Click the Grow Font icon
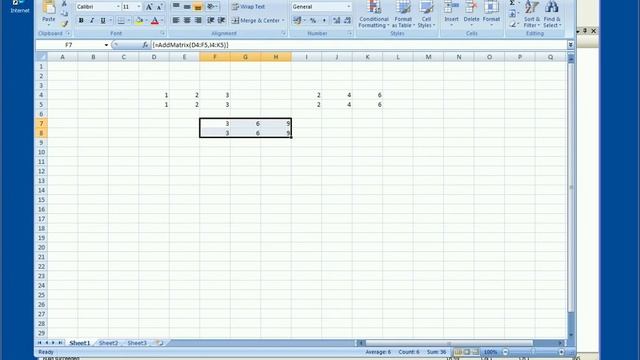 [149, 7]
